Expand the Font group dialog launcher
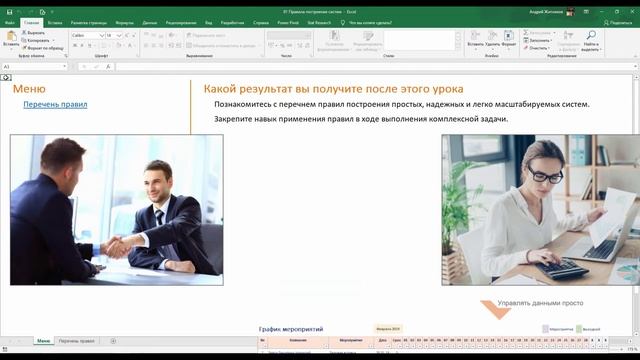Image resolution: width=640 pixels, height=360 pixels. (138, 56)
